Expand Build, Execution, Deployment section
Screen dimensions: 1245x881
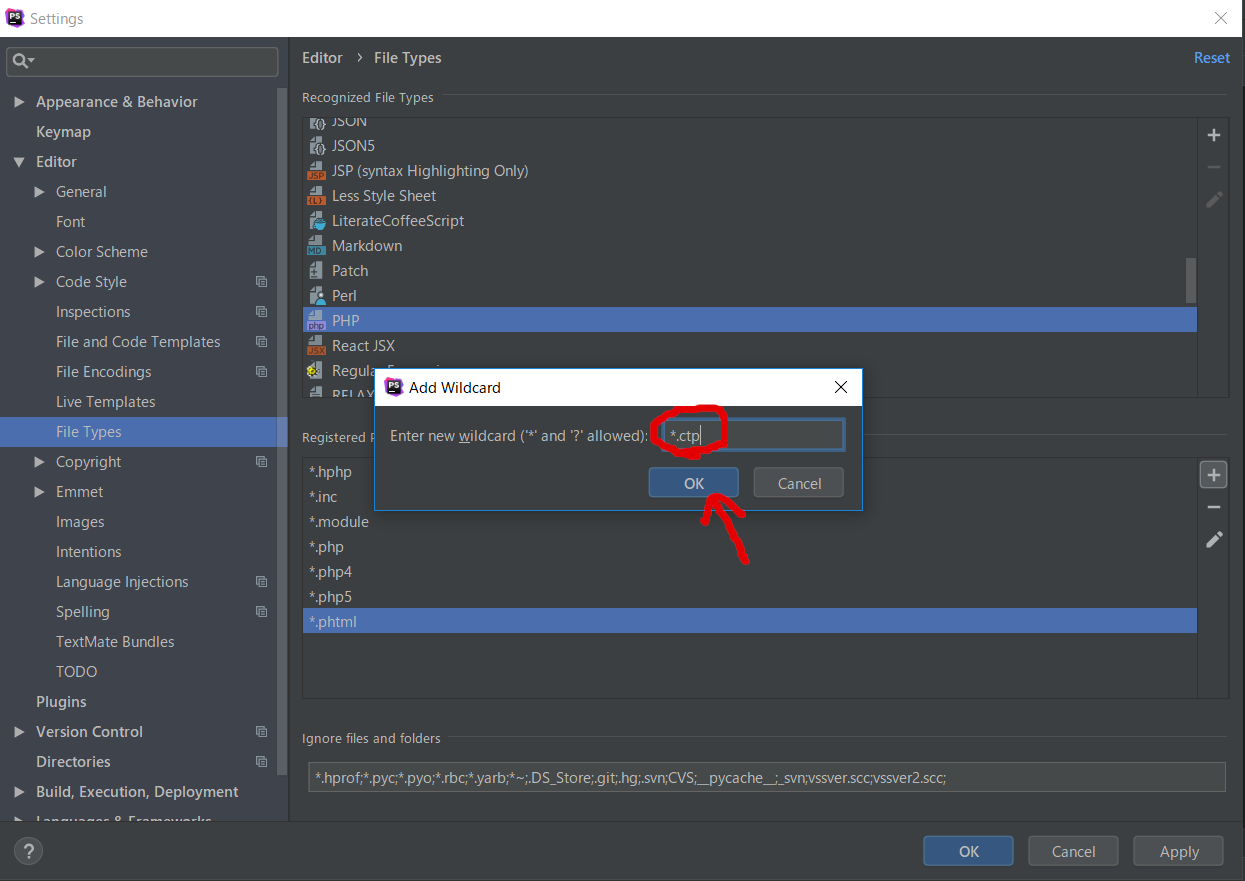18,792
